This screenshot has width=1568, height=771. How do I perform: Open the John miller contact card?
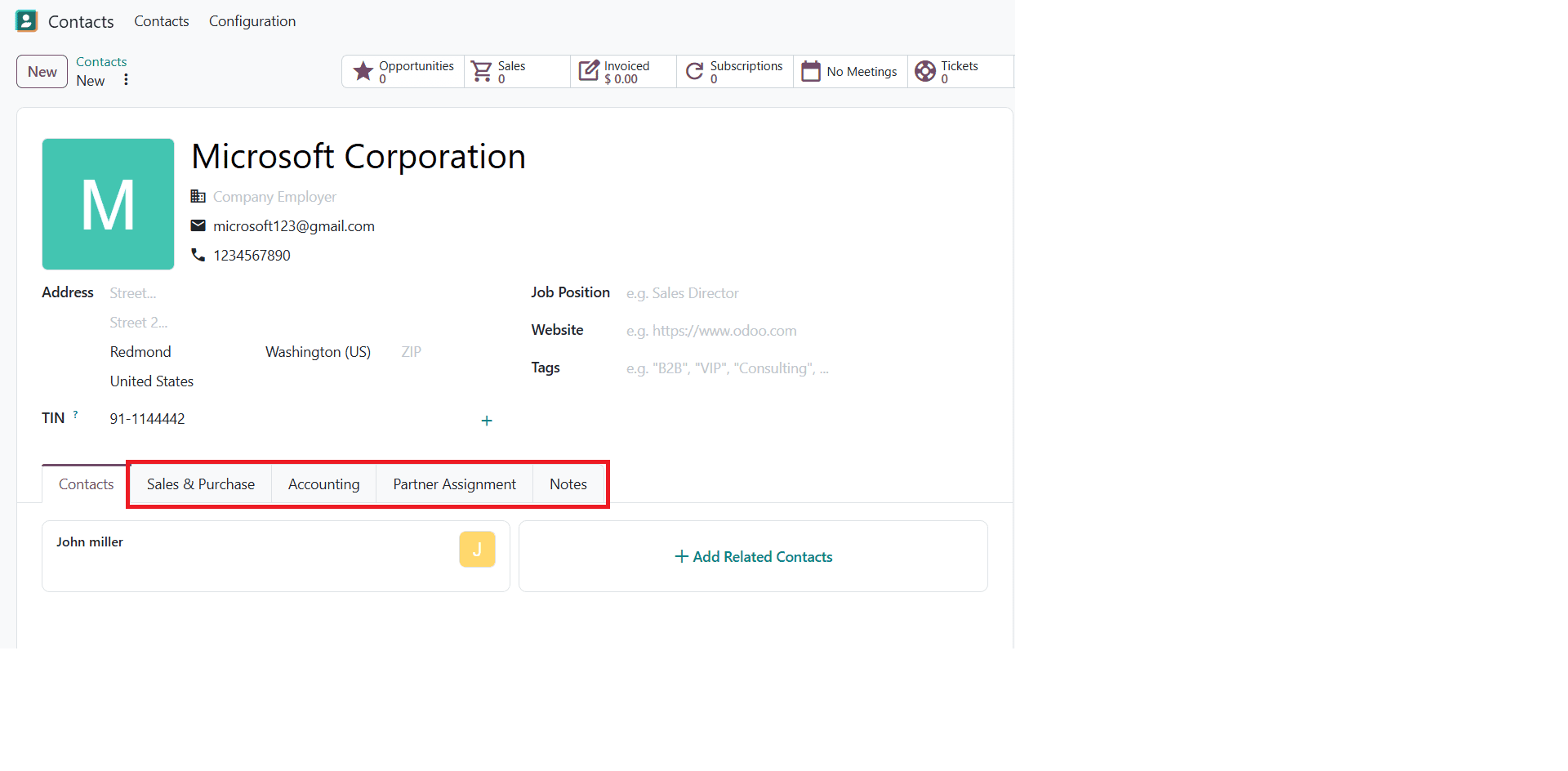pyautogui.click(x=276, y=556)
